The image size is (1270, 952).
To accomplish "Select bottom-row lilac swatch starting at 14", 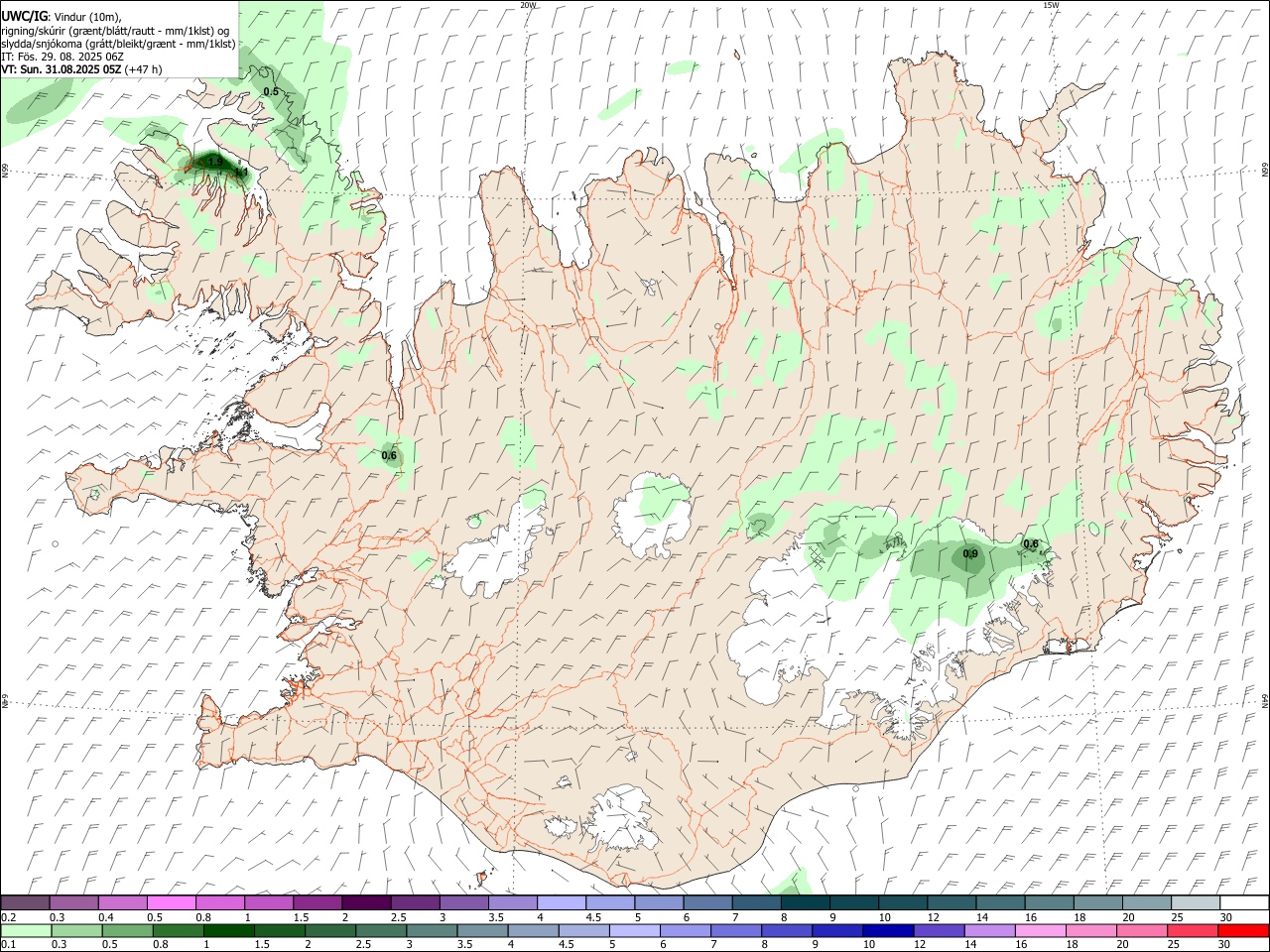I will point(988,930).
